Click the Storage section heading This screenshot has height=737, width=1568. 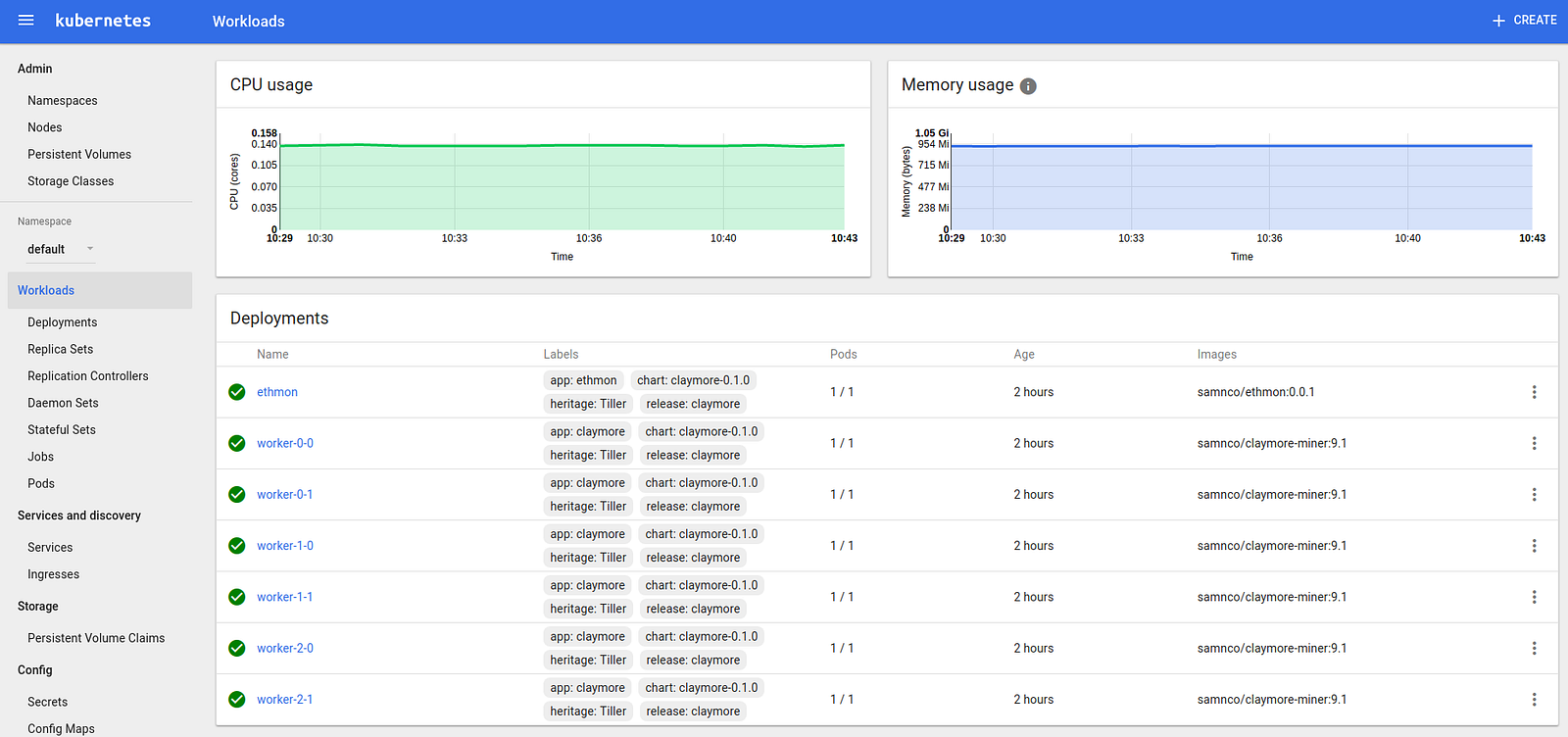[38, 607]
